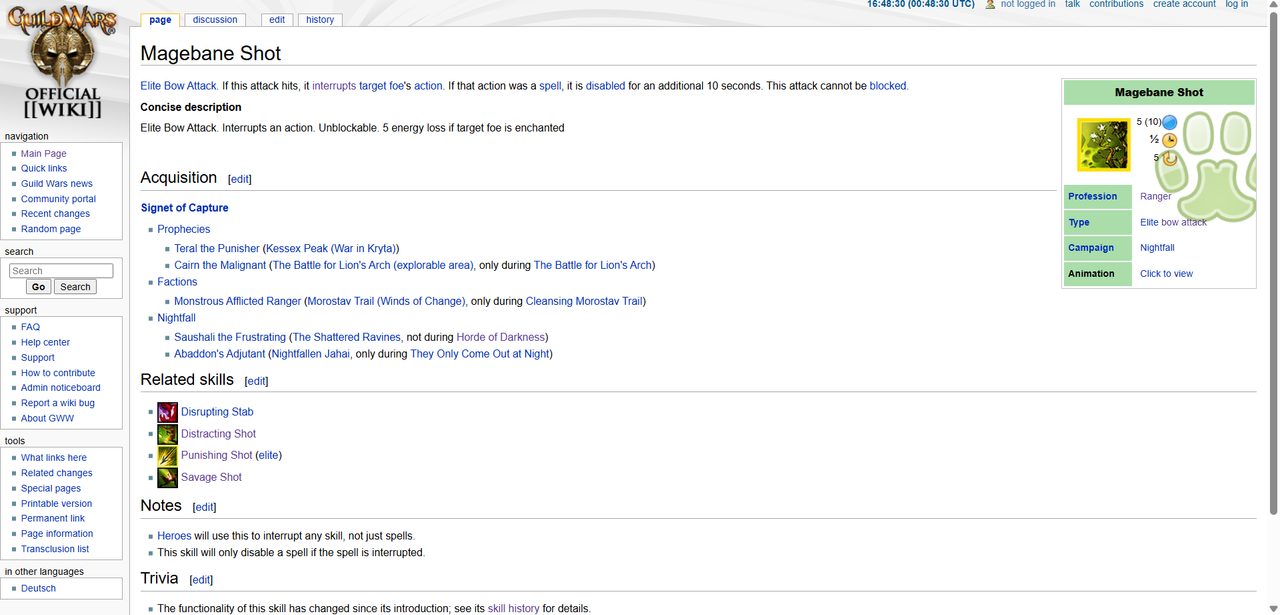Image resolution: width=1280 pixels, height=615 pixels.
Task: Switch to the discussion tab
Action: tap(215, 20)
